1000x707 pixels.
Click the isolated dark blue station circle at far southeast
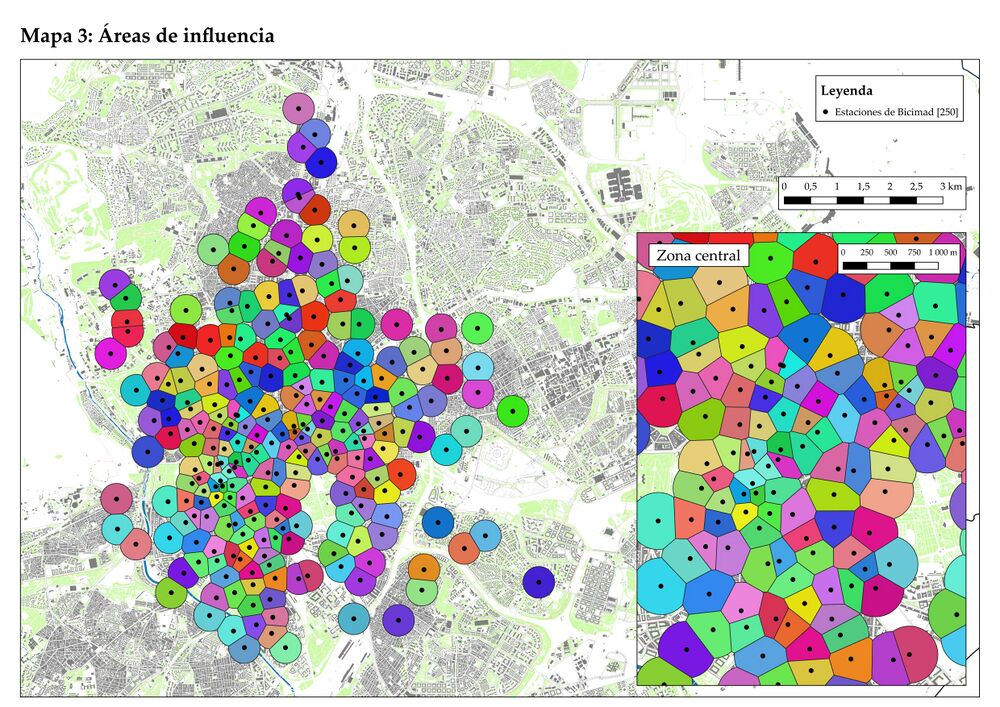click(538, 582)
